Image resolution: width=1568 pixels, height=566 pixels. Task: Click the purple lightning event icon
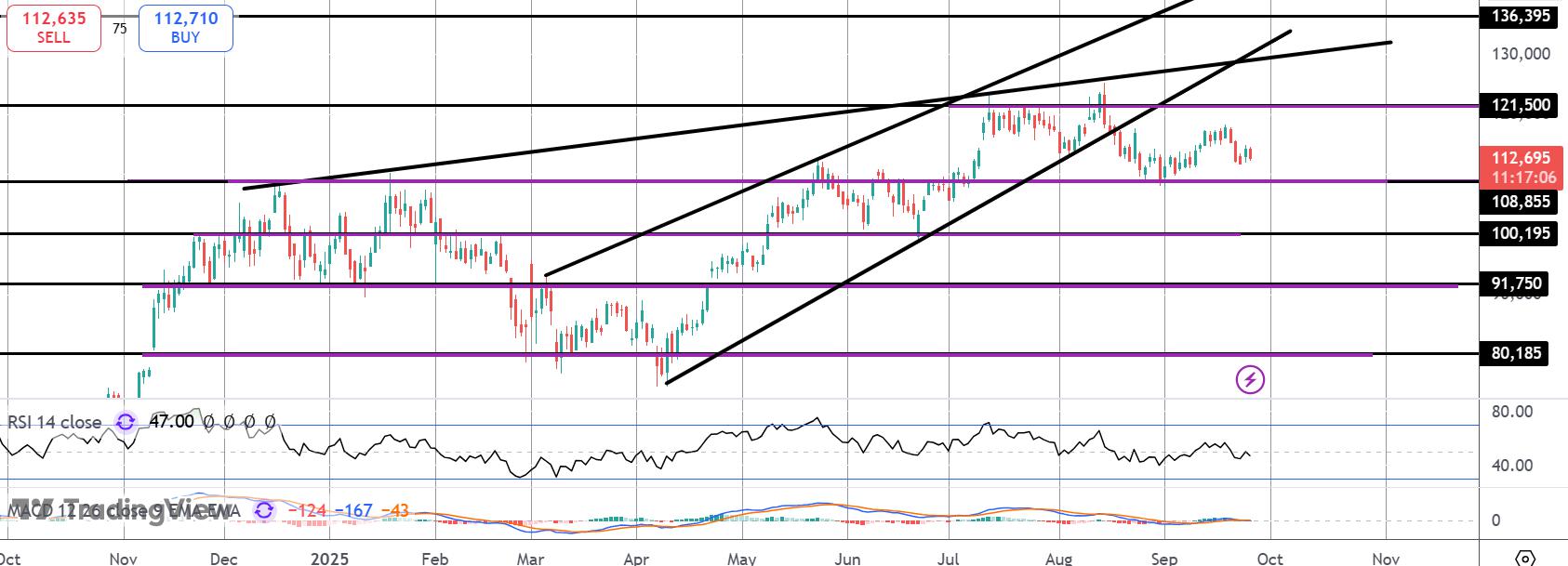tap(1250, 379)
